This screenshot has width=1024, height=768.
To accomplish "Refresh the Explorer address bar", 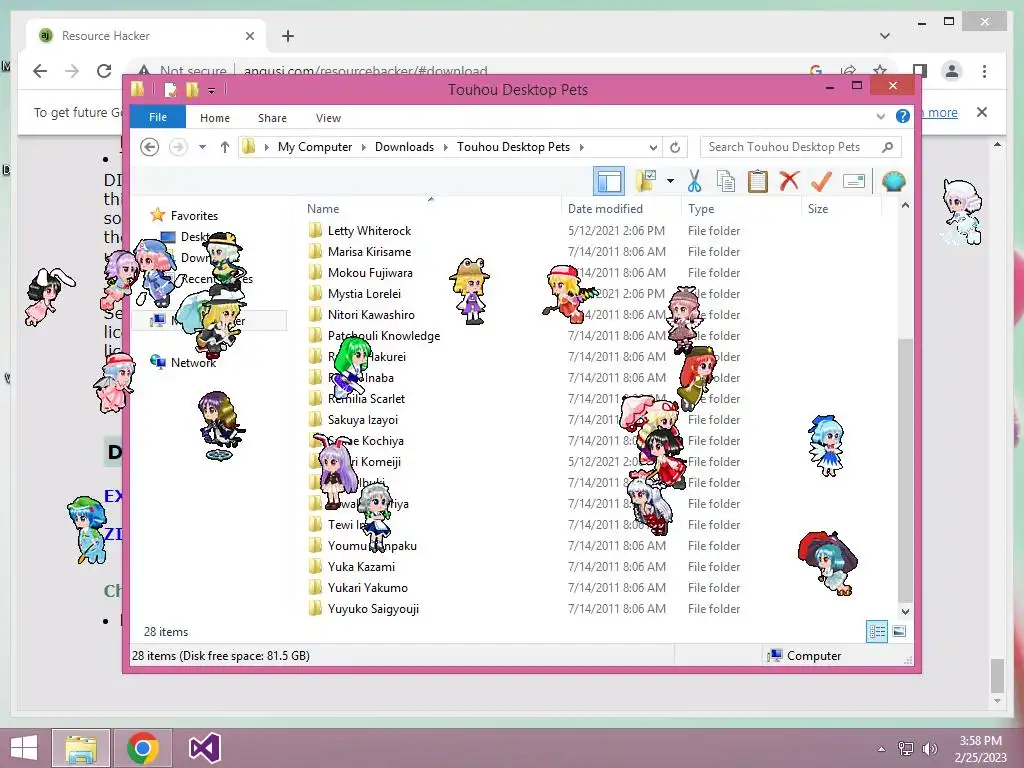I will click(675, 147).
